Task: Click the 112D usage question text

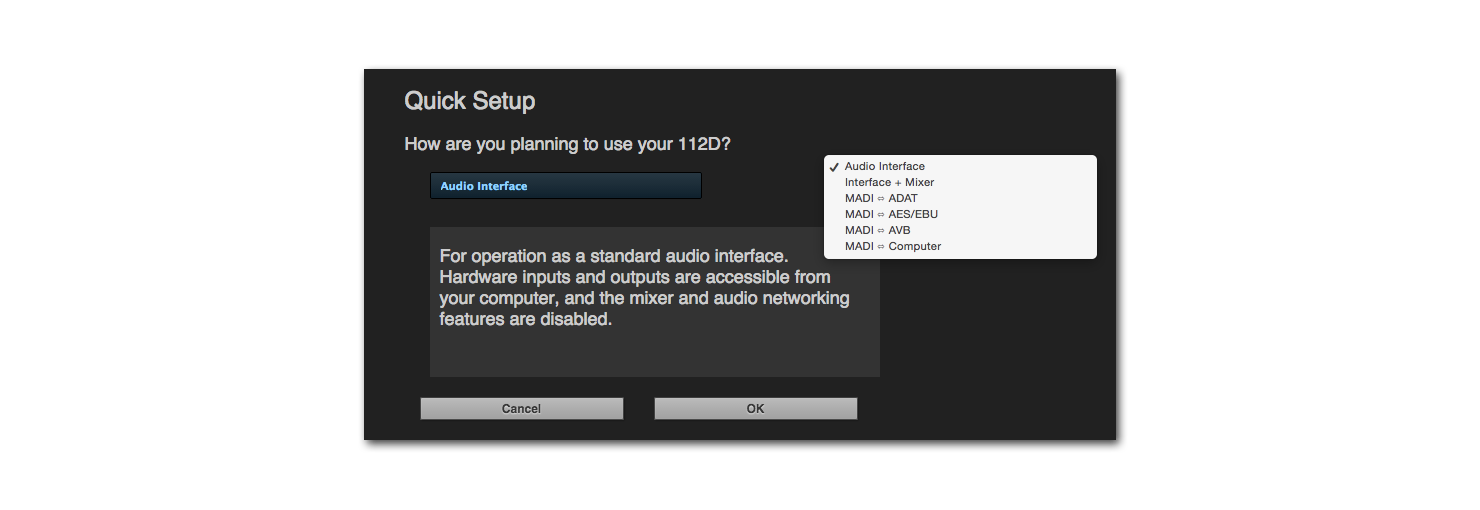Action: [x=567, y=144]
